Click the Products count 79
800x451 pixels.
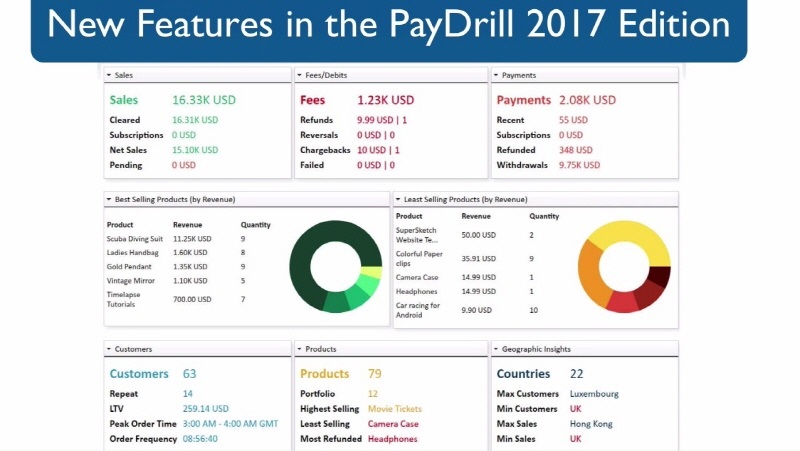(374, 374)
